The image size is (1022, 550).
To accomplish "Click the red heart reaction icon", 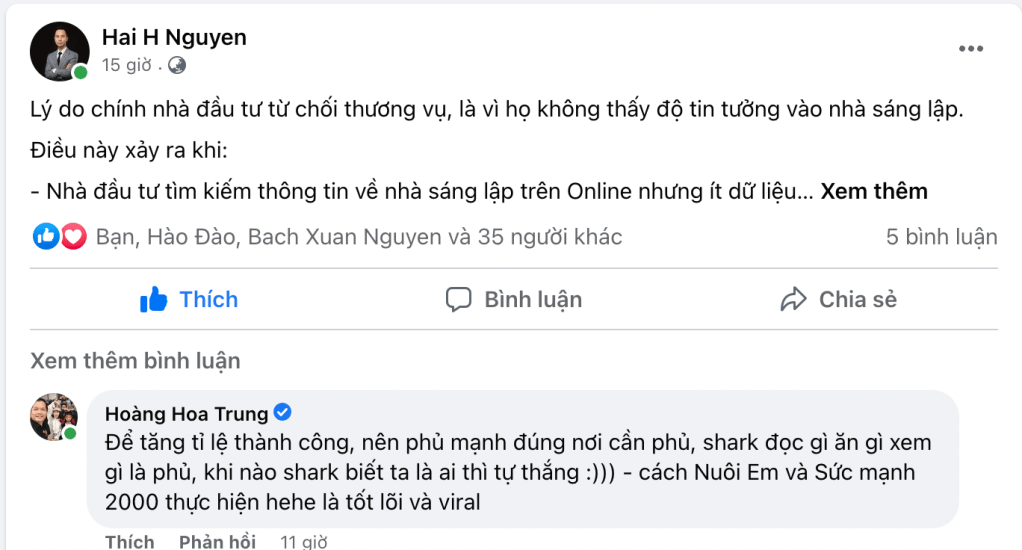I will [x=73, y=237].
